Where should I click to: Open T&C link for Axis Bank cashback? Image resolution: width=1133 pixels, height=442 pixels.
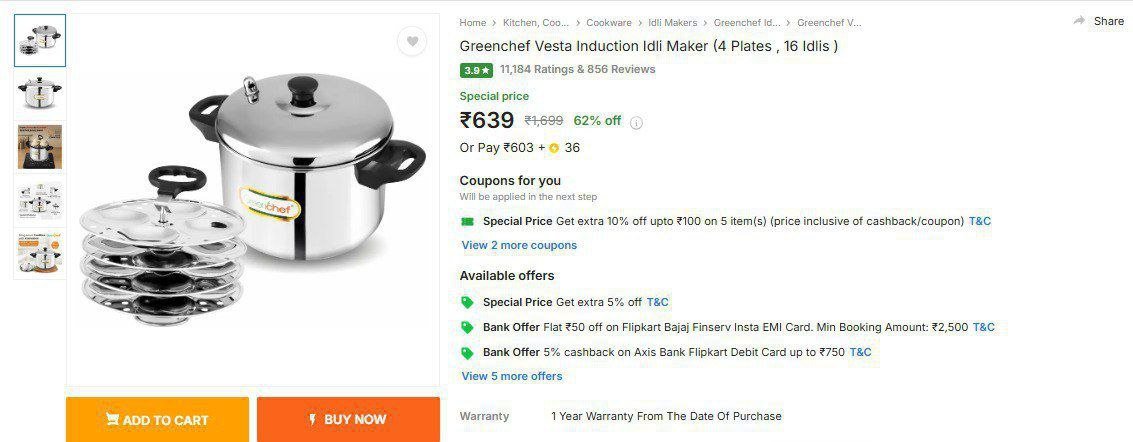860,352
